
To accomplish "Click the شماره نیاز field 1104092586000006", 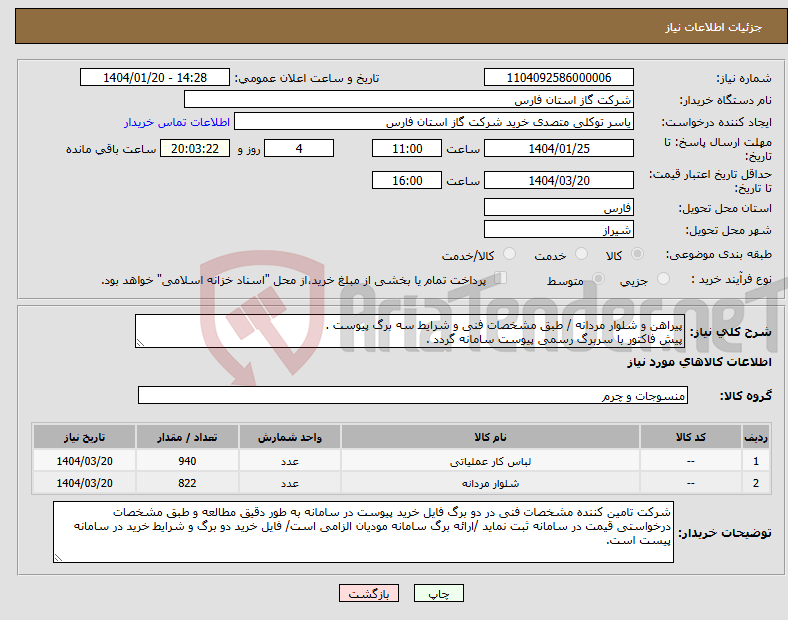I will tap(558, 77).
